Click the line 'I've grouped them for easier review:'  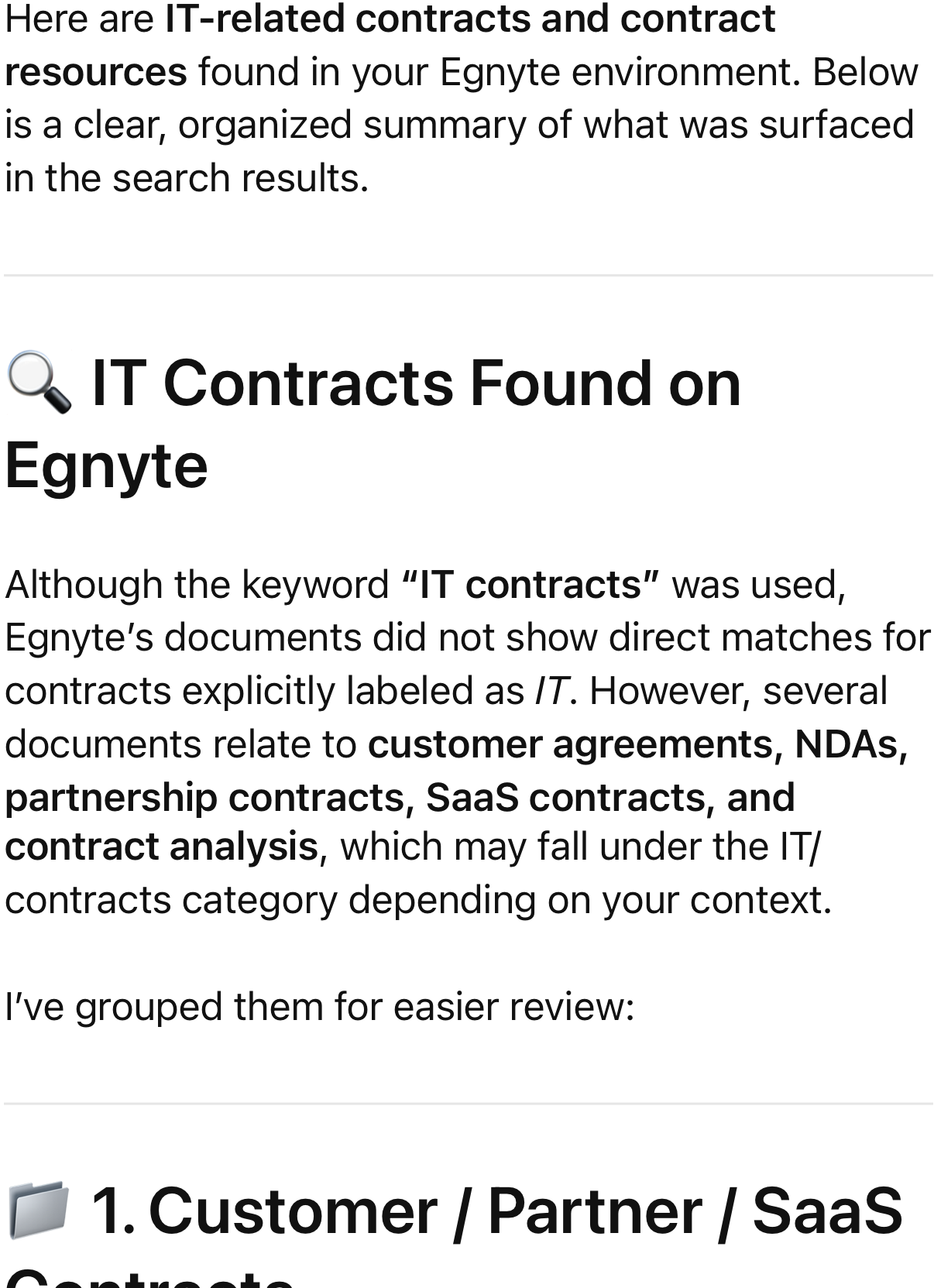[319, 1007]
